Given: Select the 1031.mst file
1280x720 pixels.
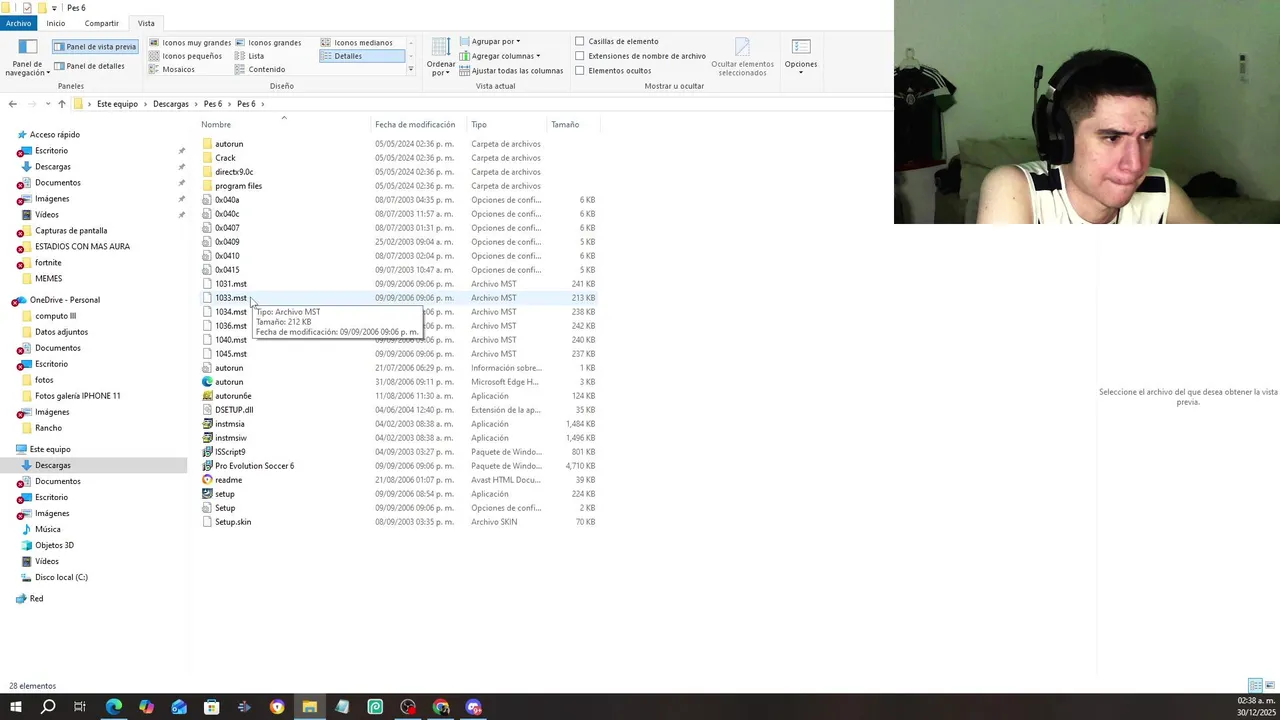Looking at the screenshot, I should [231, 284].
